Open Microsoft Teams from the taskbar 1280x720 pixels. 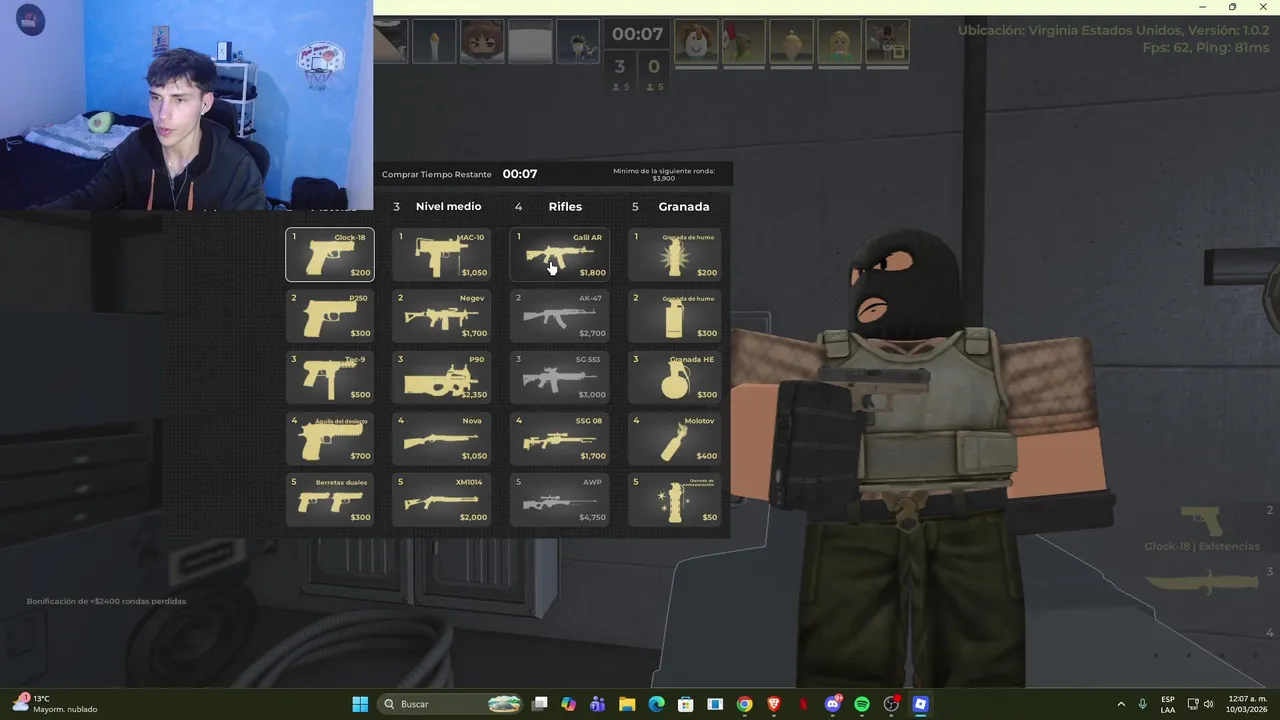pyautogui.click(x=598, y=704)
